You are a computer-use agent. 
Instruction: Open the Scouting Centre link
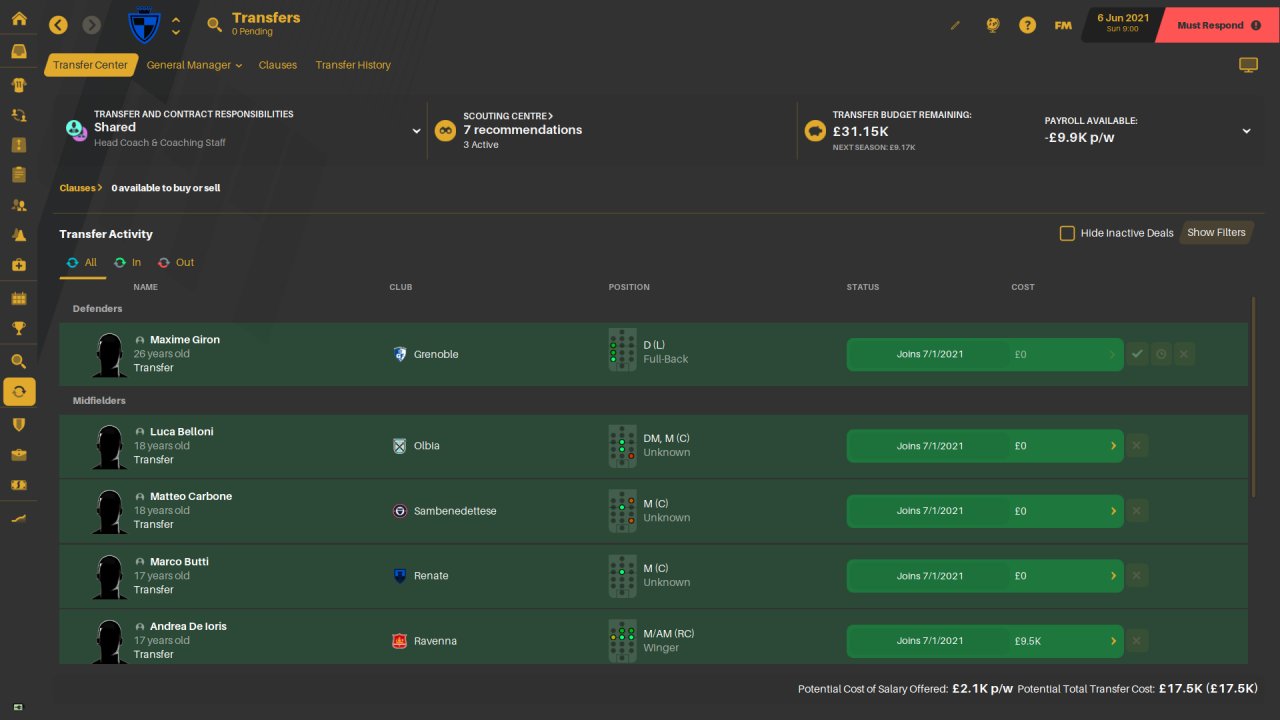[x=508, y=116]
